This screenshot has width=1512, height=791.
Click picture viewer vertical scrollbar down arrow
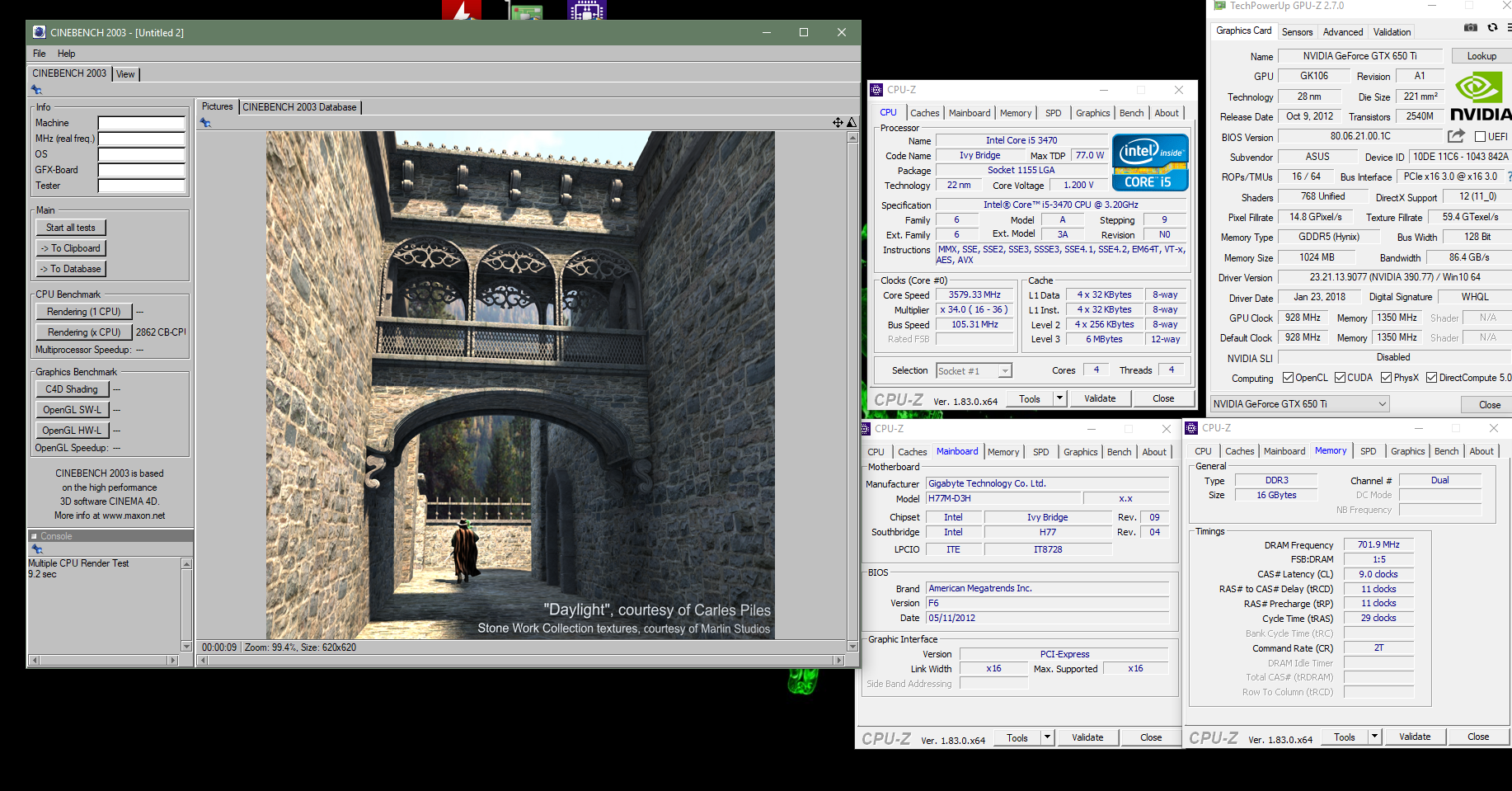(x=852, y=647)
